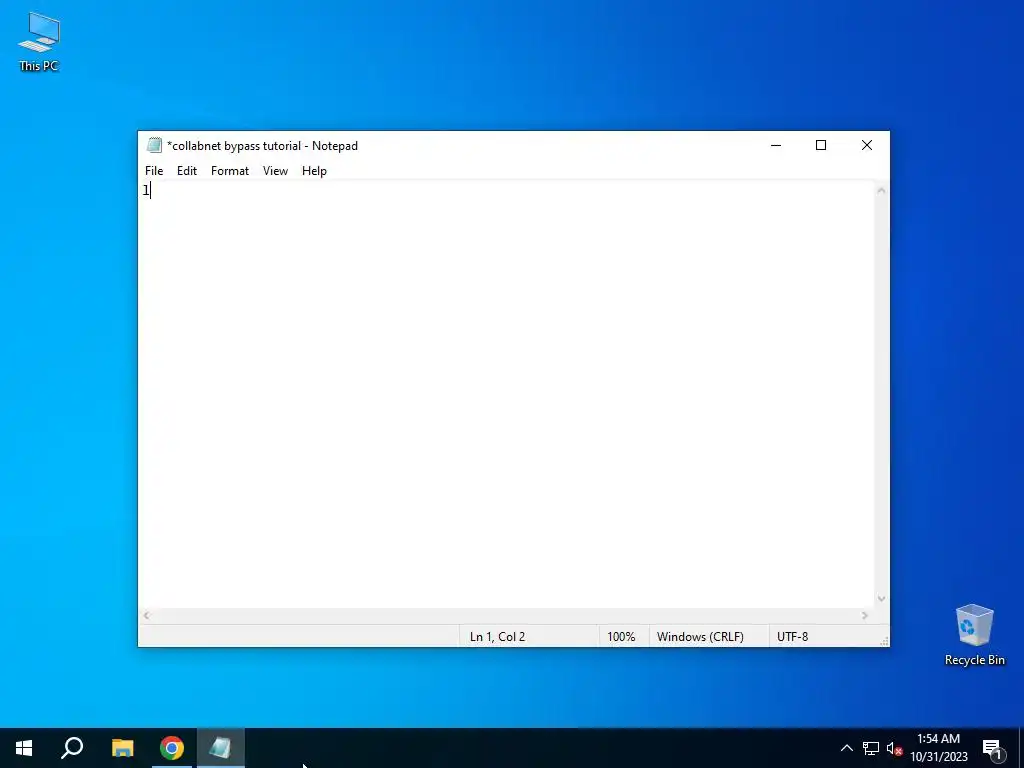
Task: Click the '100%' zoom status entry
Action: 621,637
